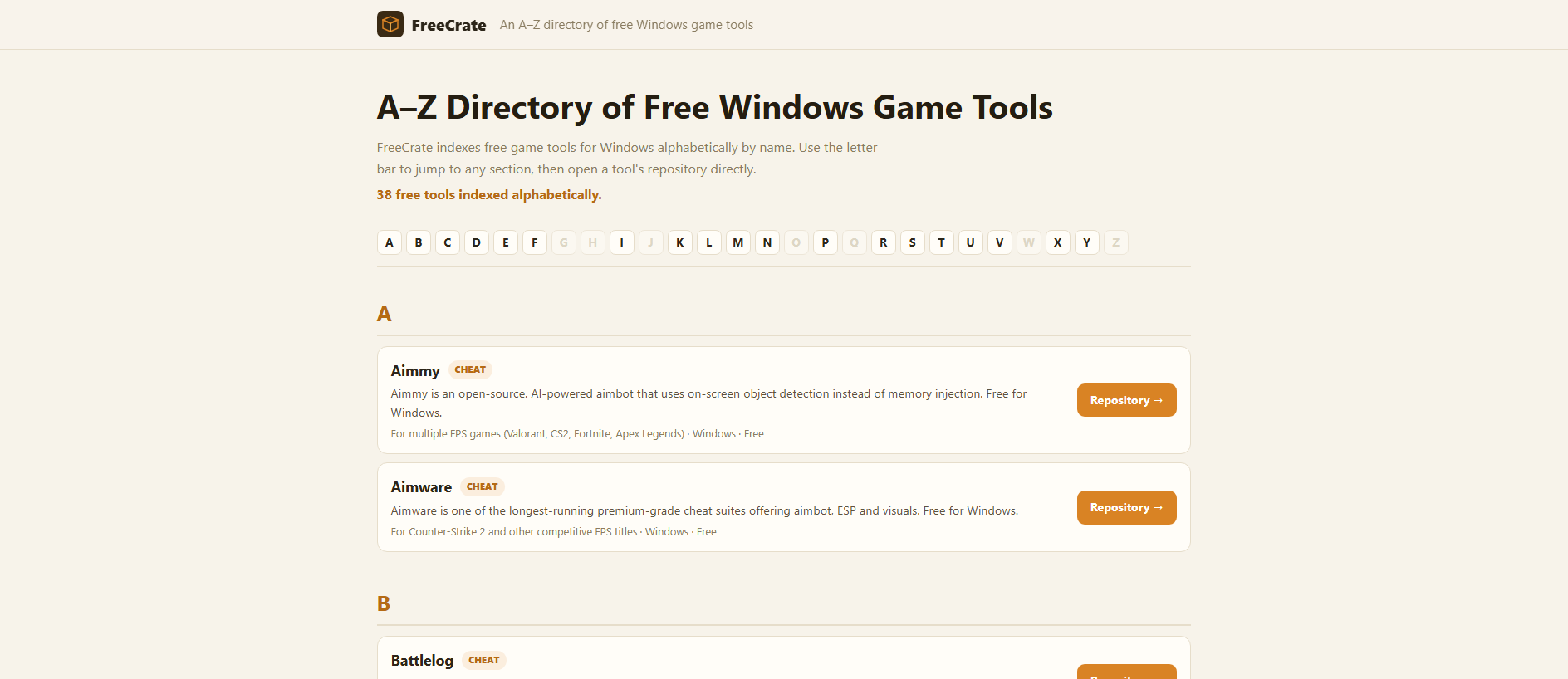
Task: Jump to letter B section
Action: point(419,242)
